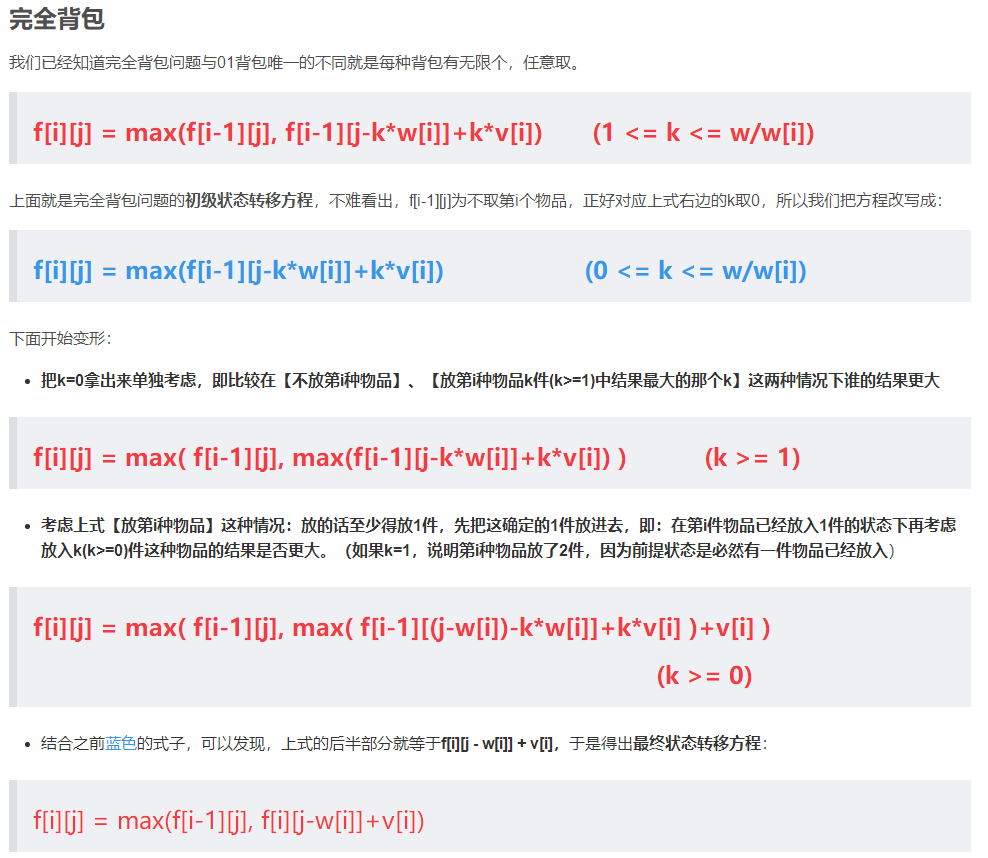The width and height of the screenshot is (988, 858).
Task: Click the text 下面开始变形:
Action: (x=60, y=338)
